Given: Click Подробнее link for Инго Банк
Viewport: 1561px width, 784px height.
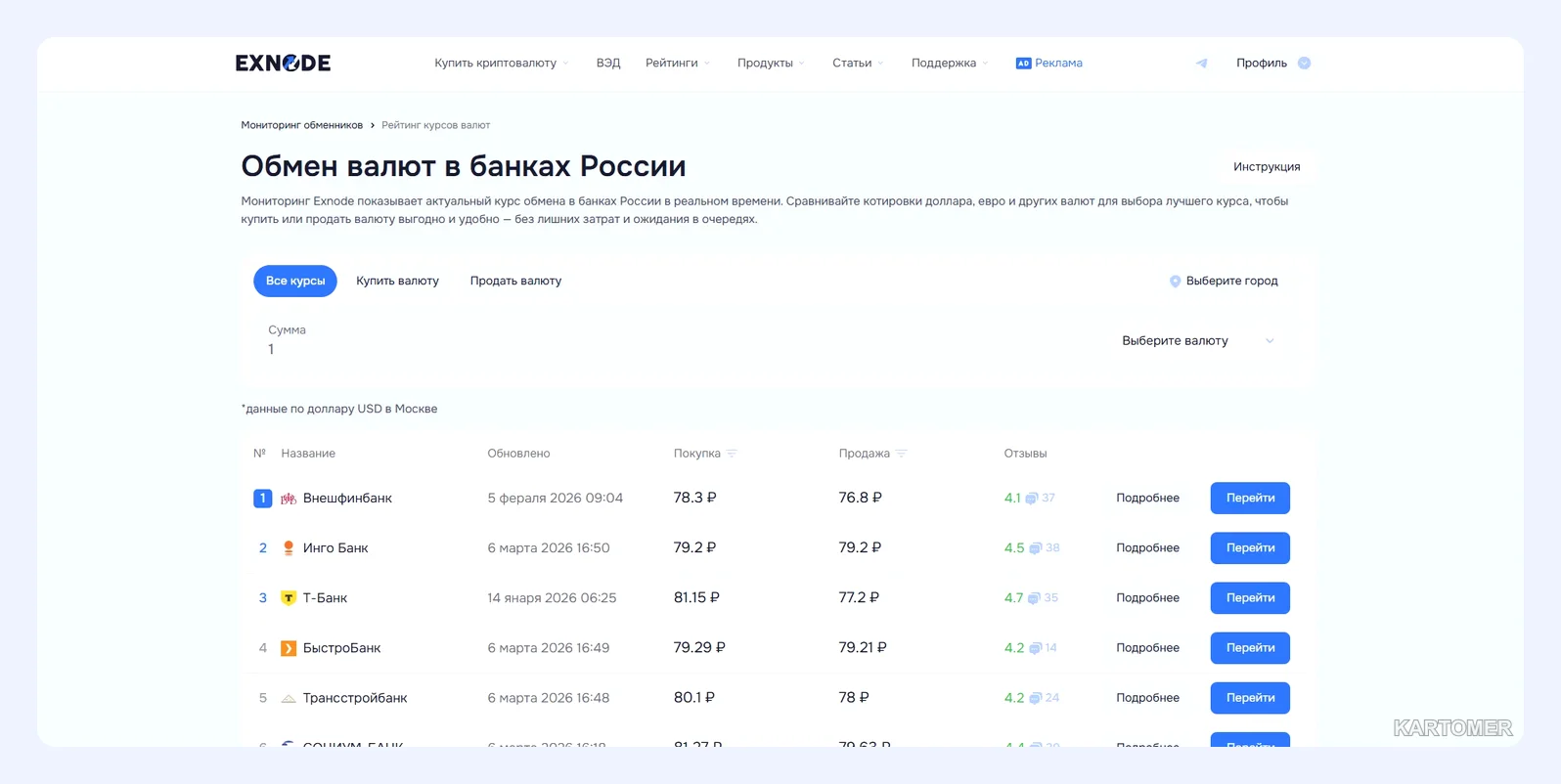Looking at the screenshot, I should click(1147, 548).
